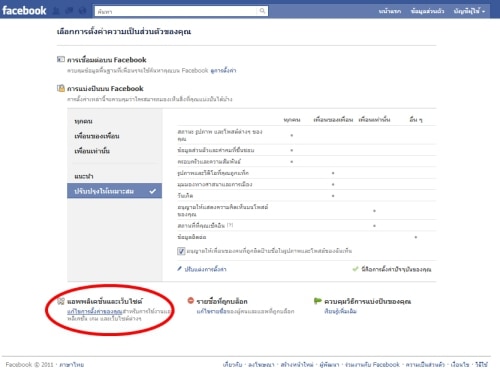Image resolution: width=500 pixels, height=375 pixels.
Task: Select the highlighted ปรับปรุงให้เหมาะสม custom preset
Action: [x=114, y=191]
